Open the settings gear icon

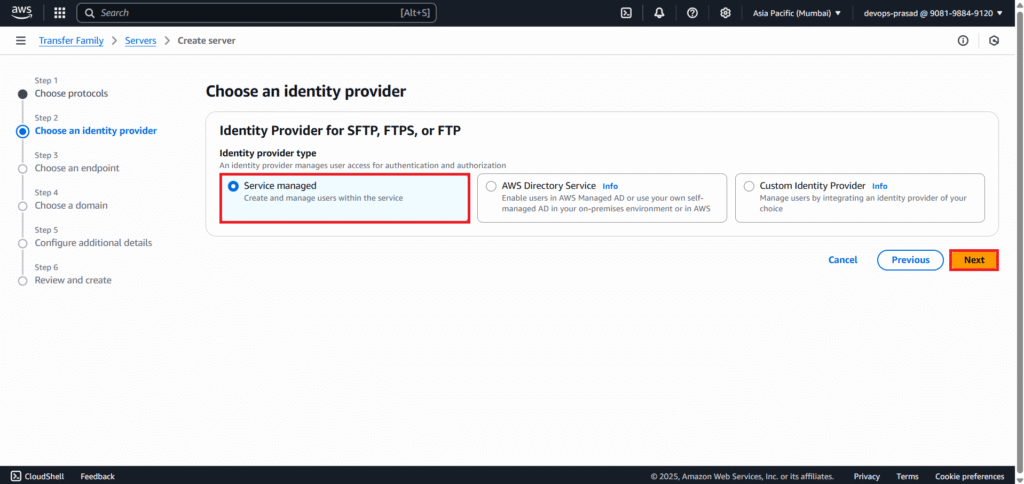725,12
